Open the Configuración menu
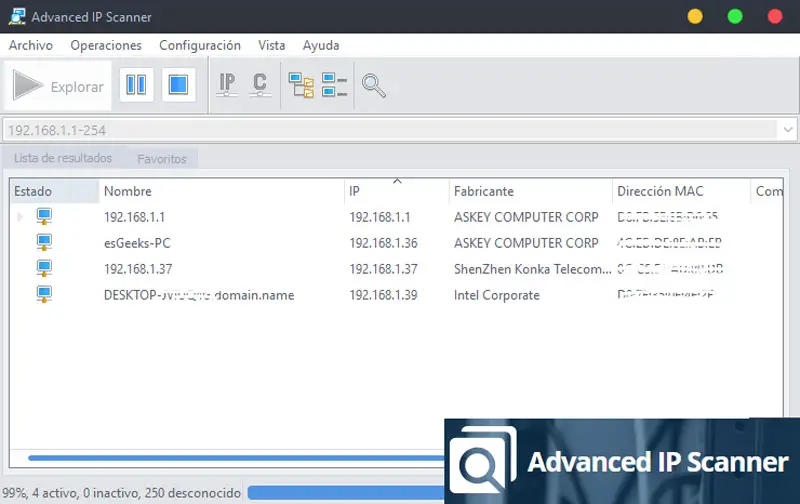800x504 pixels. coord(200,45)
